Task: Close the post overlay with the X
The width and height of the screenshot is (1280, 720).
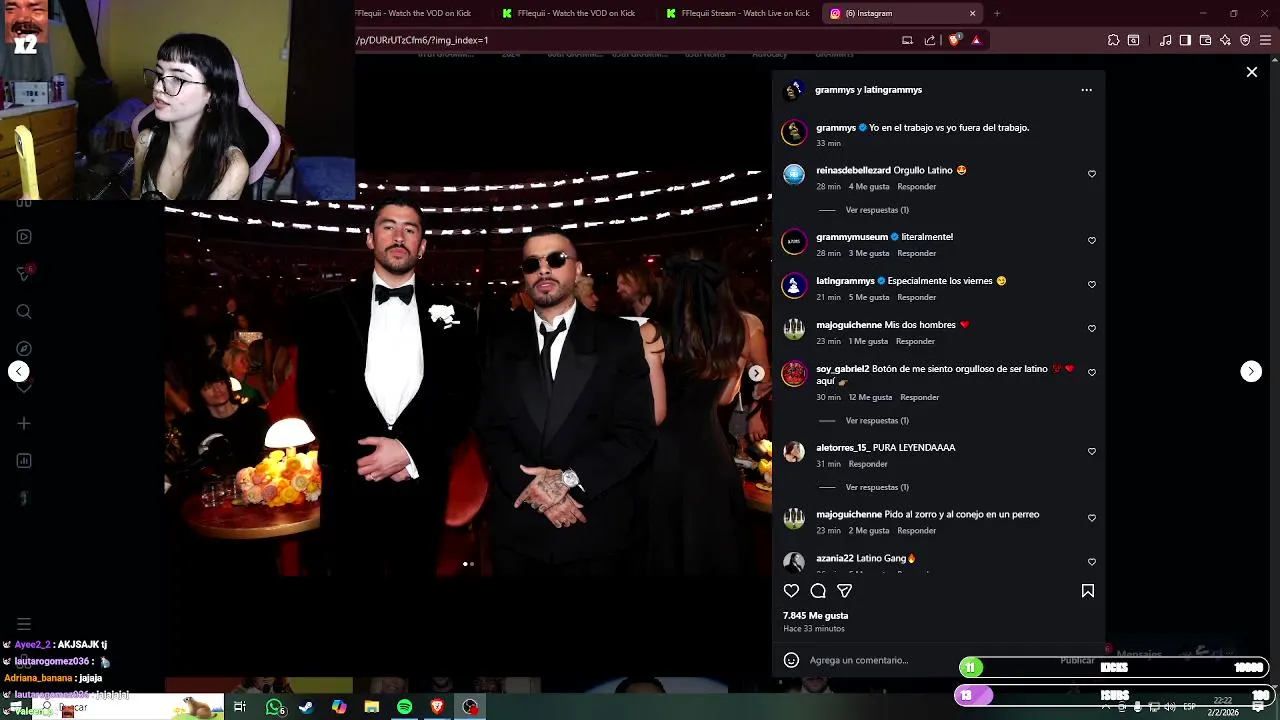Action: pos(1252,72)
